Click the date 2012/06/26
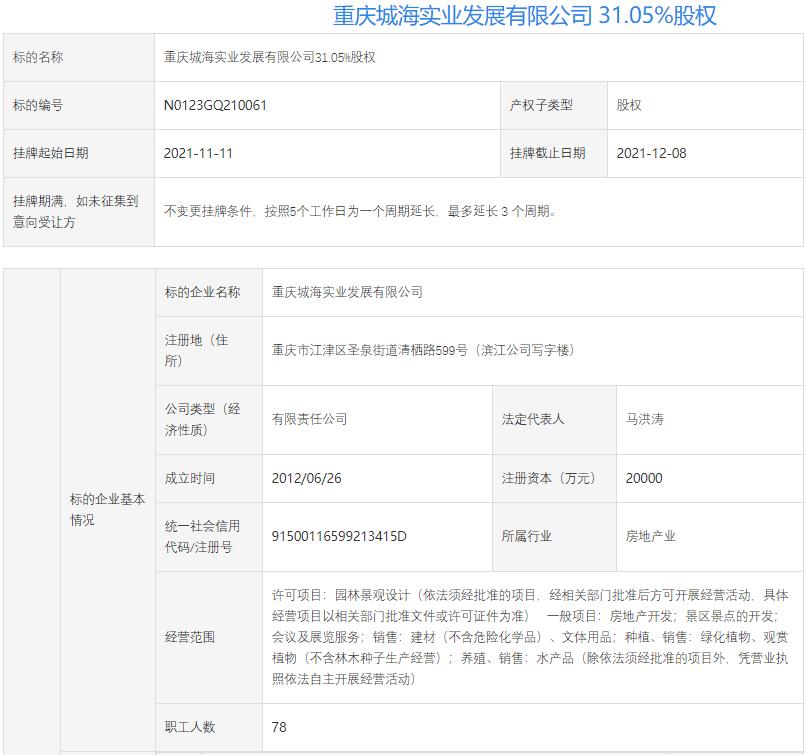The image size is (807, 755). [307, 478]
